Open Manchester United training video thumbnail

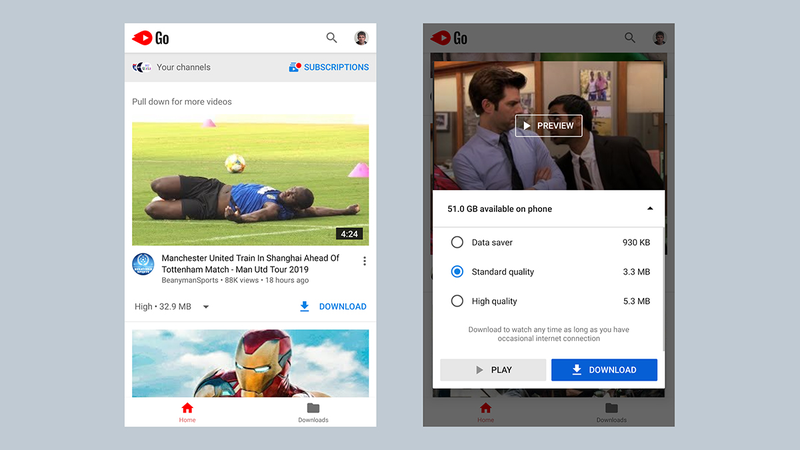click(x=250, y=180)
